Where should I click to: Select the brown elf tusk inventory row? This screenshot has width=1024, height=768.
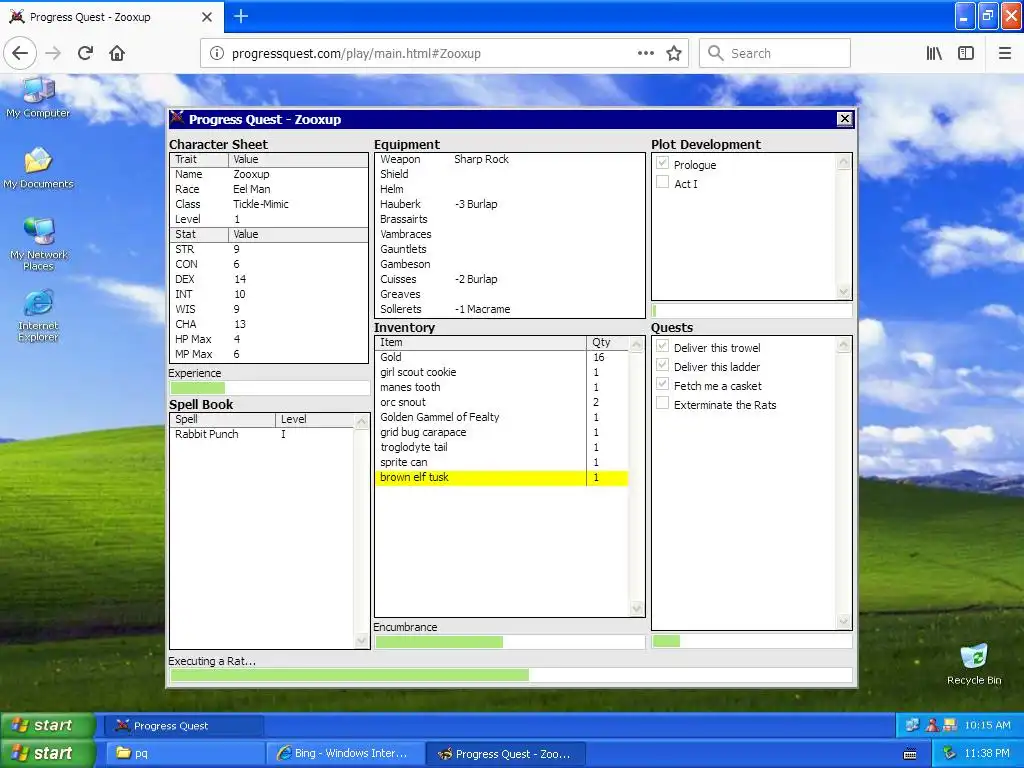(502, 477)
